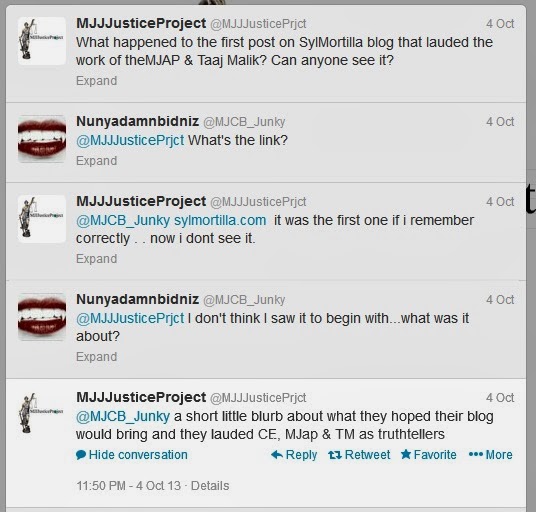Click MJJJusticeProject avatar in top tweet

(42, 41)
